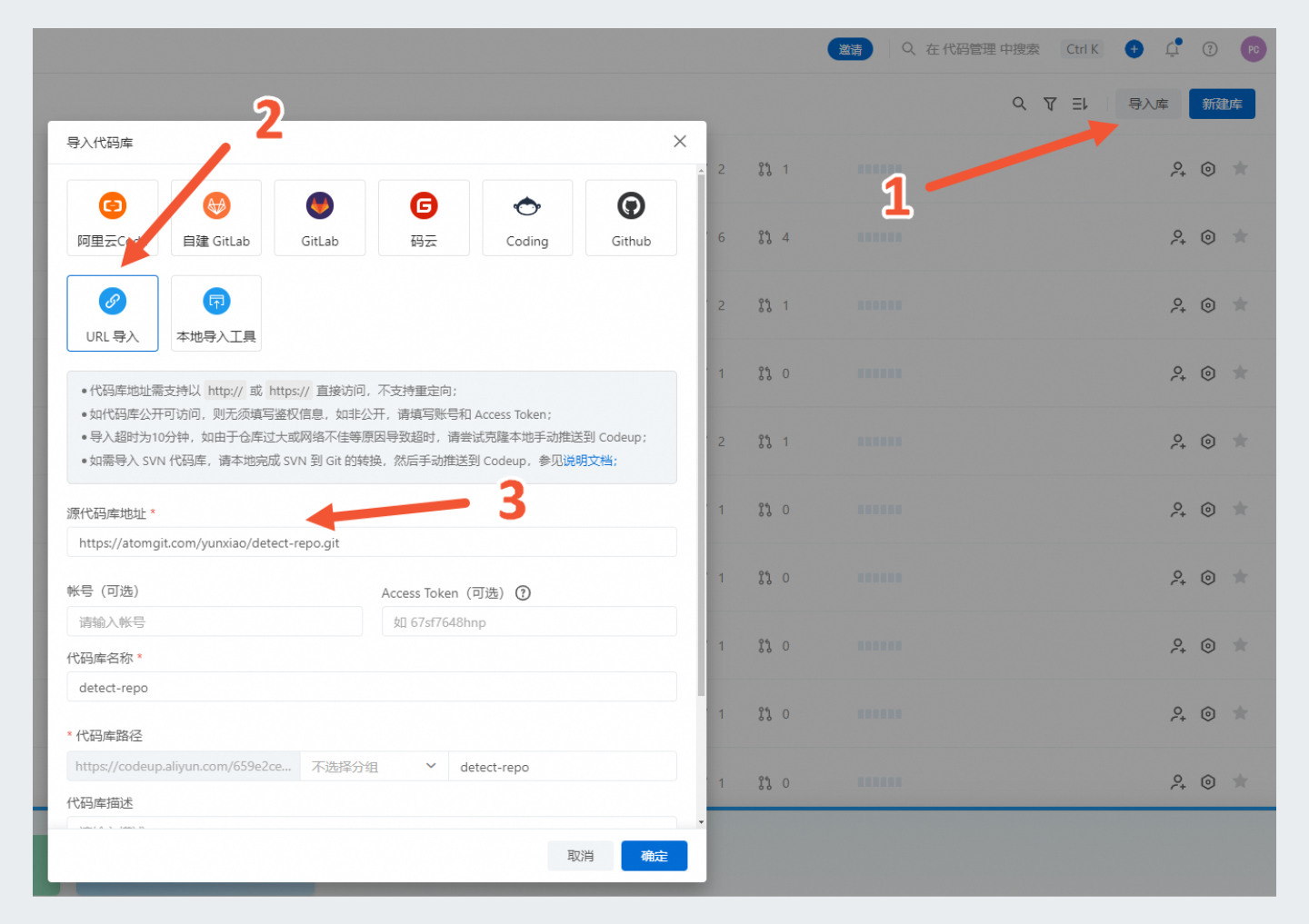Click the repository list search icon

pyautogui.click(x=1019, y=104)
